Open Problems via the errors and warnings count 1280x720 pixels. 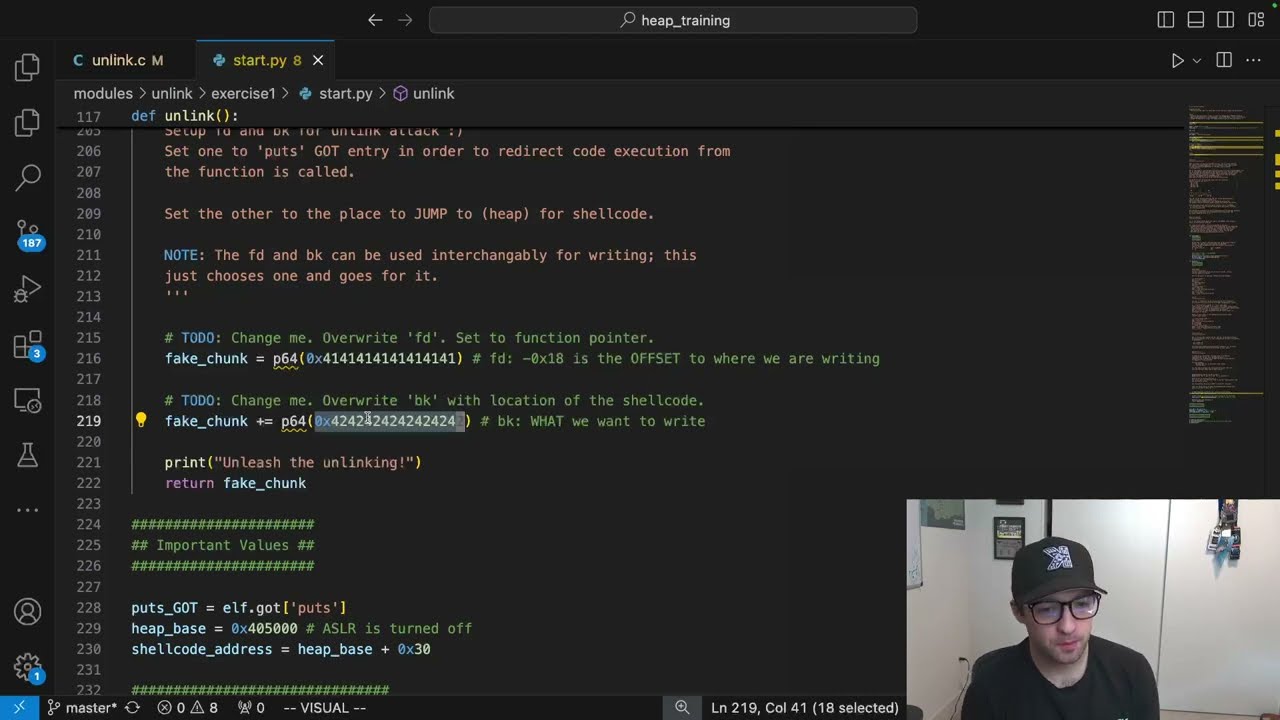pyautogui.click(x=187, y=708)
